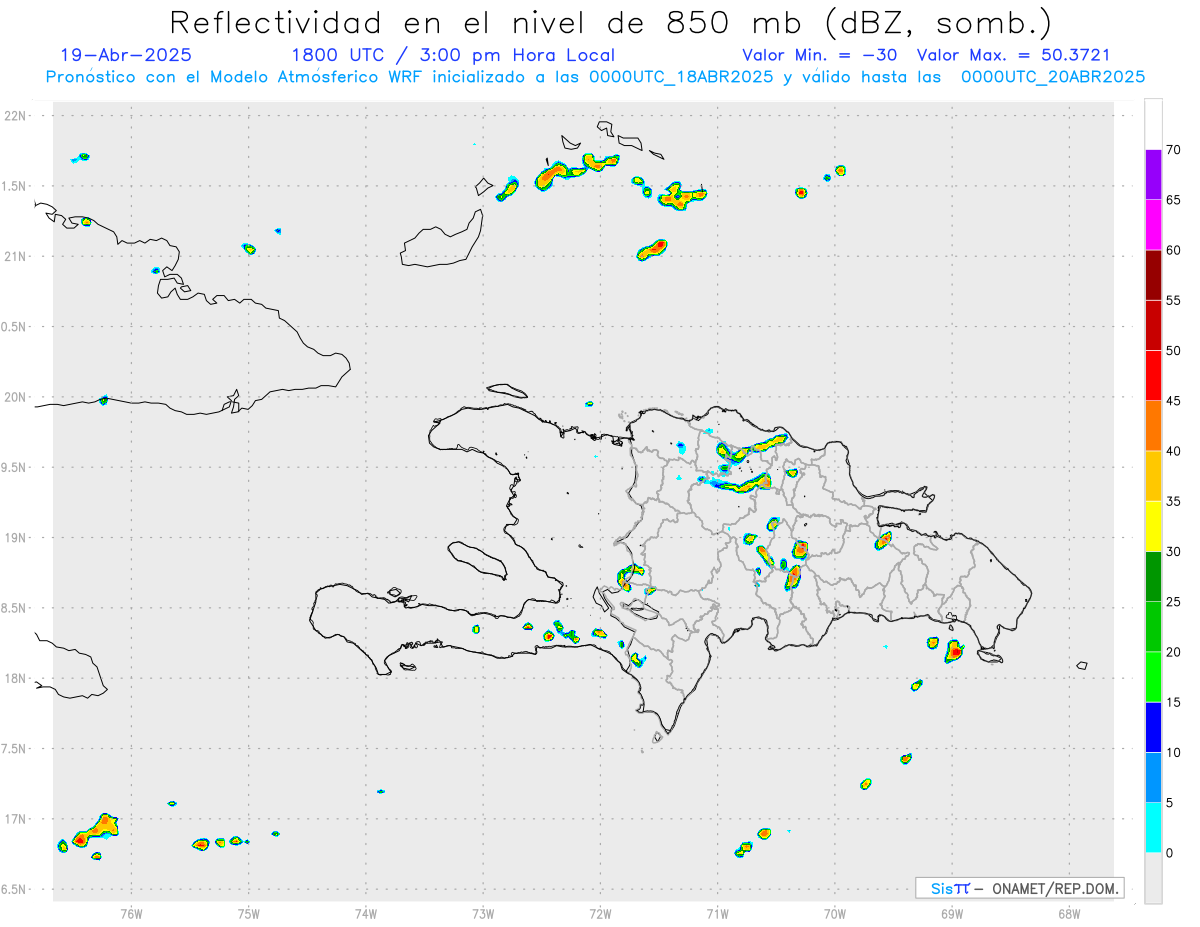The image size is (1200, 927).
Task: Click the "0000UTC_18ABR2025" initialization timestamp
Action: 679,77
